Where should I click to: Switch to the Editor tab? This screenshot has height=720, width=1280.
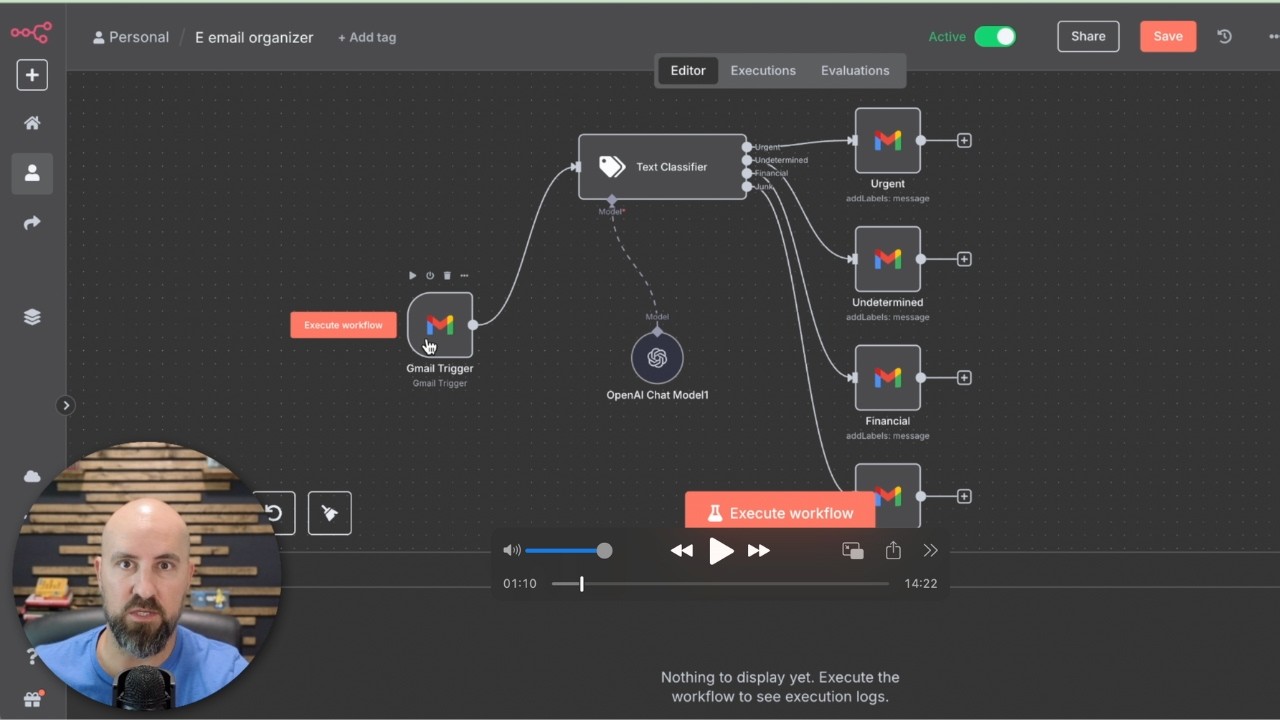(x=688, y=71)
